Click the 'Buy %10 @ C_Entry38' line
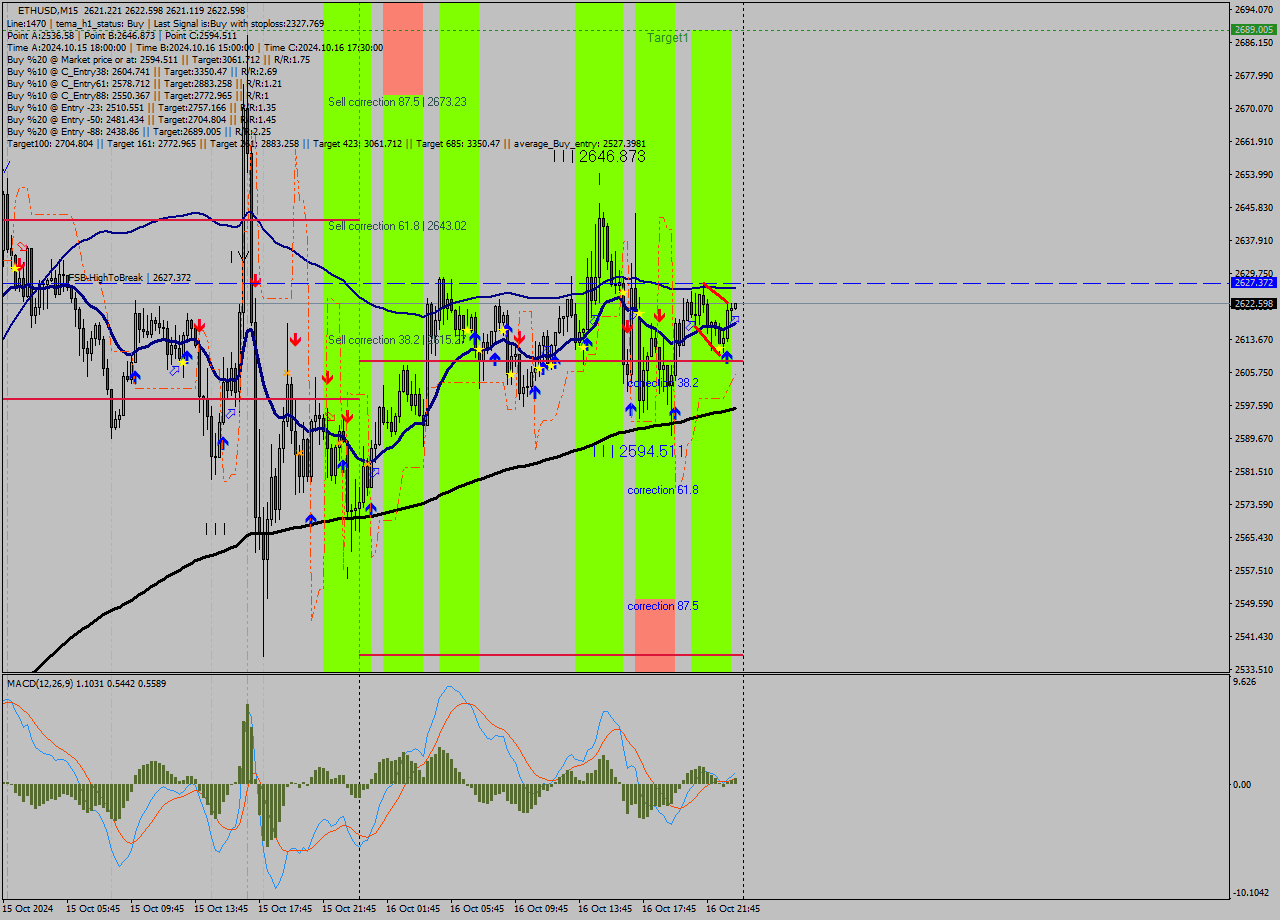The height and width of the screenshot is (920, 1280). 142,71
